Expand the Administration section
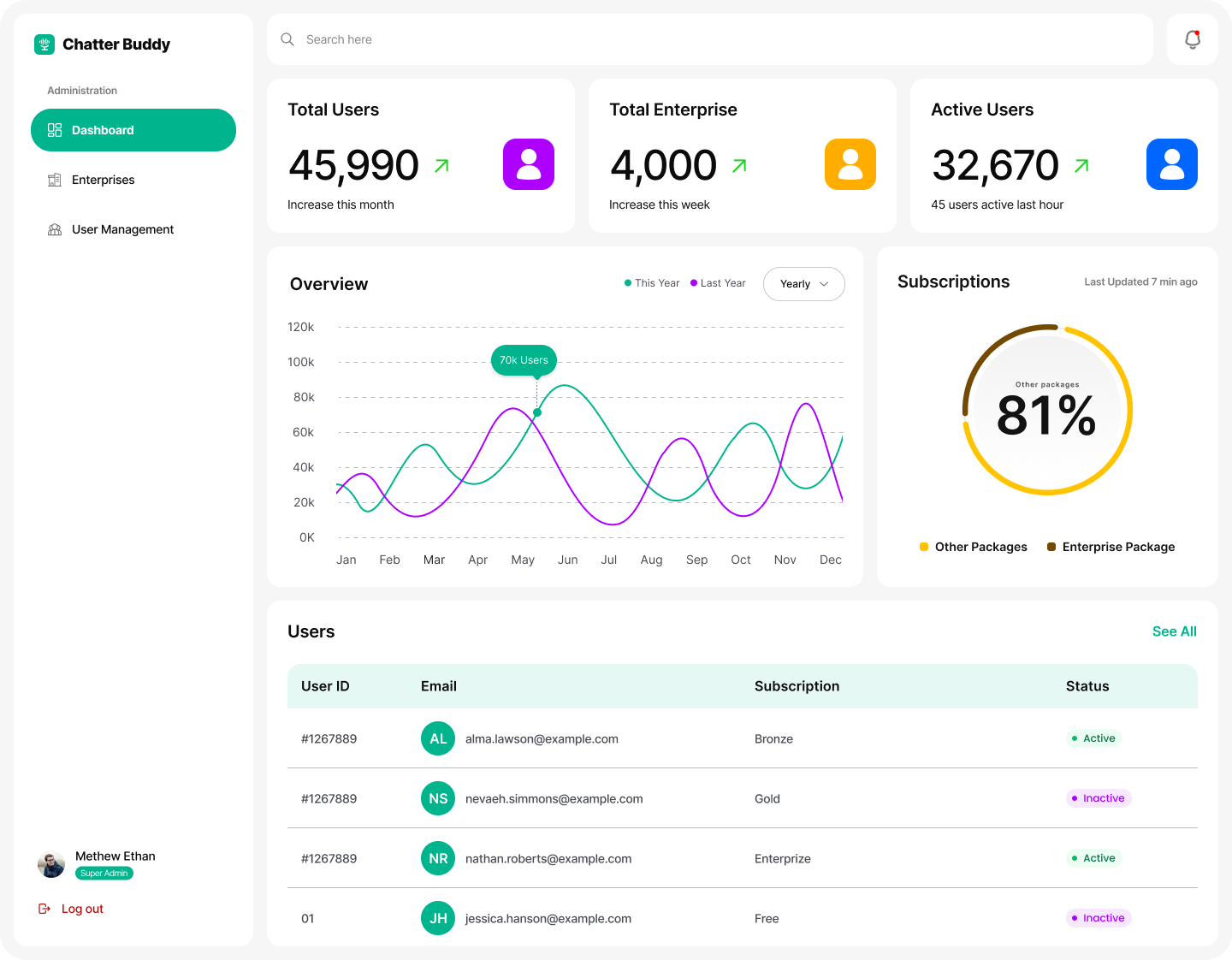 tap(82, 90)
